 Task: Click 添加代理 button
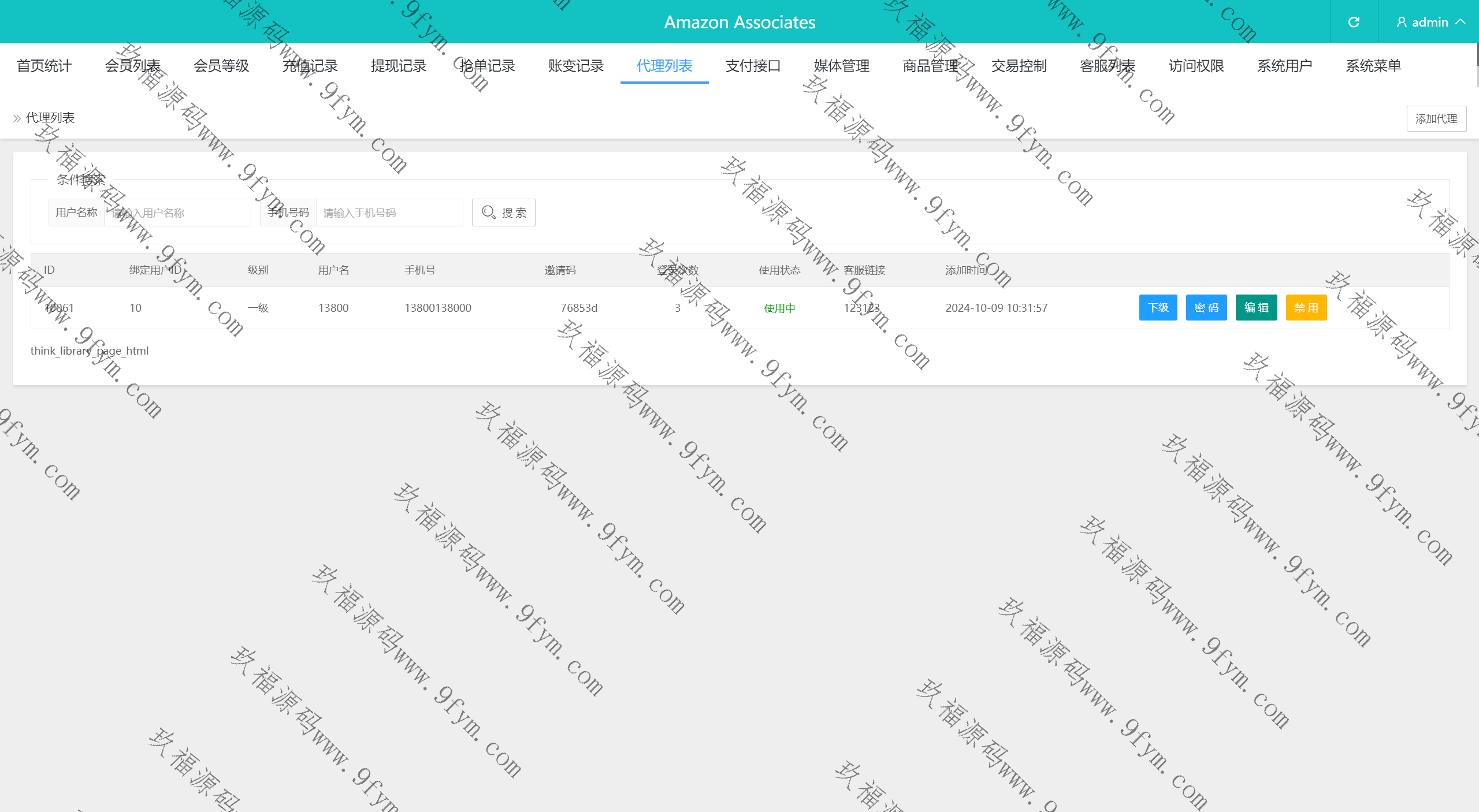1436,118
